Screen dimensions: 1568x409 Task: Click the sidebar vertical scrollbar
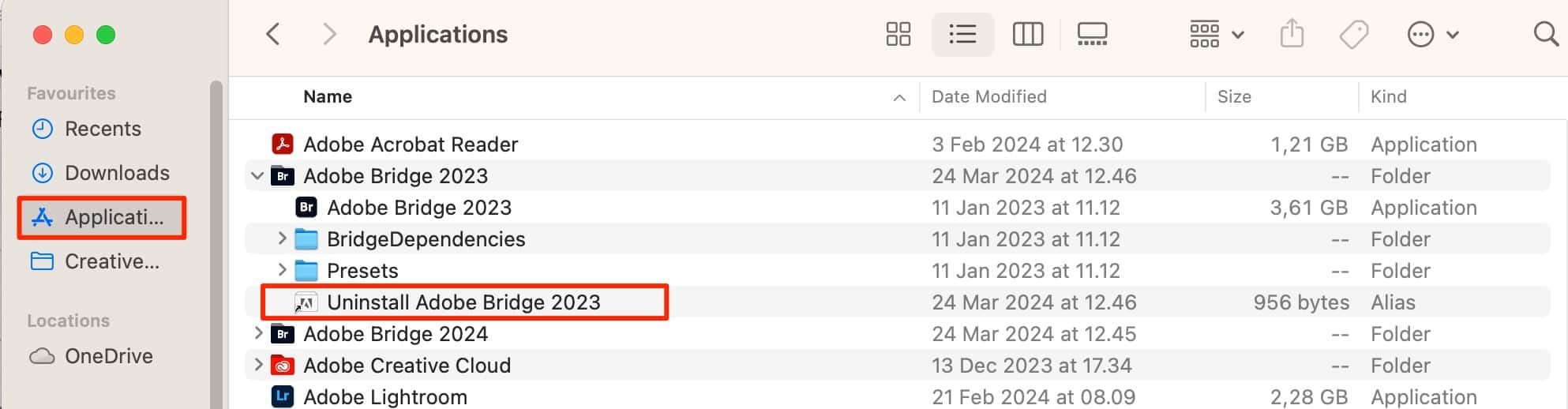click(x=216, y=237)
